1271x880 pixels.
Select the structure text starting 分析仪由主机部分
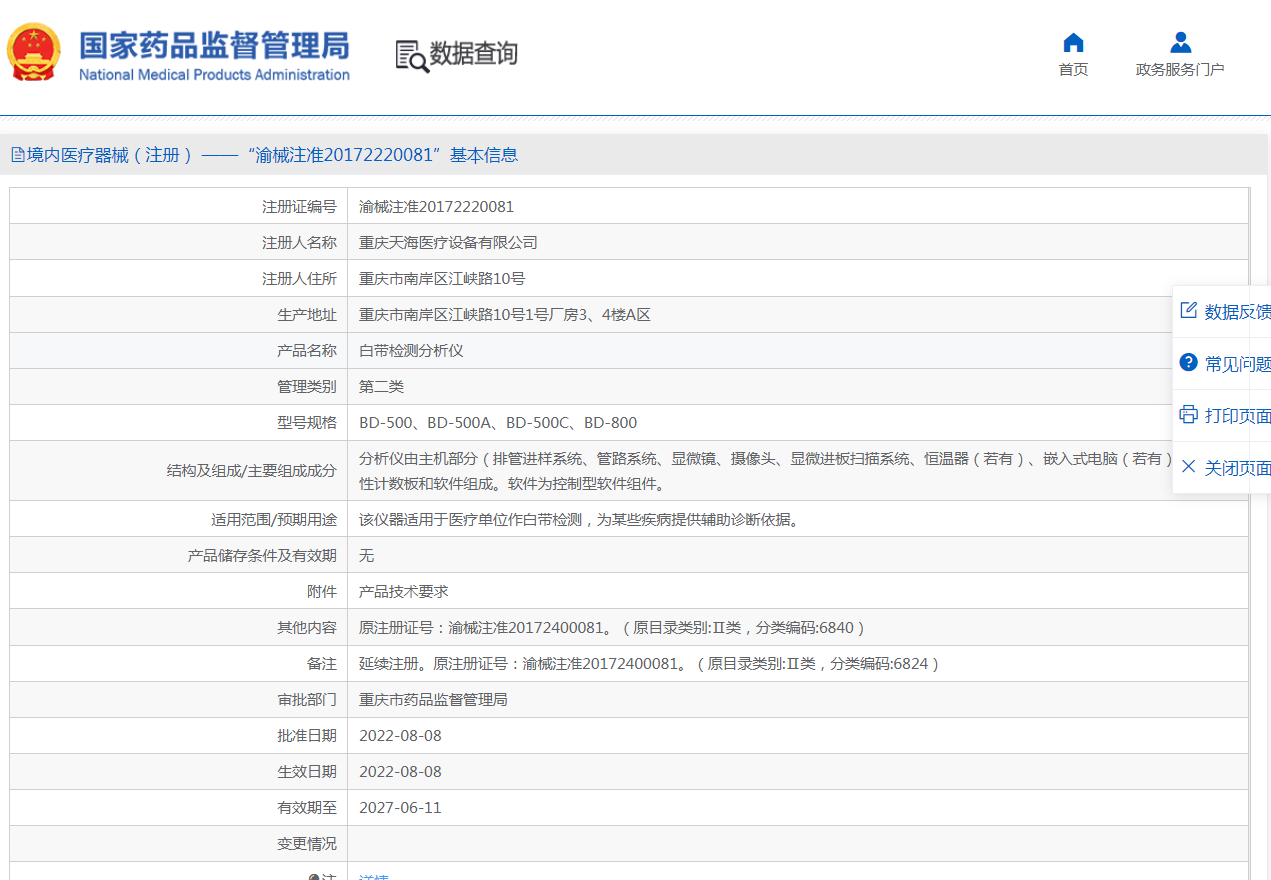click(766, 471)
